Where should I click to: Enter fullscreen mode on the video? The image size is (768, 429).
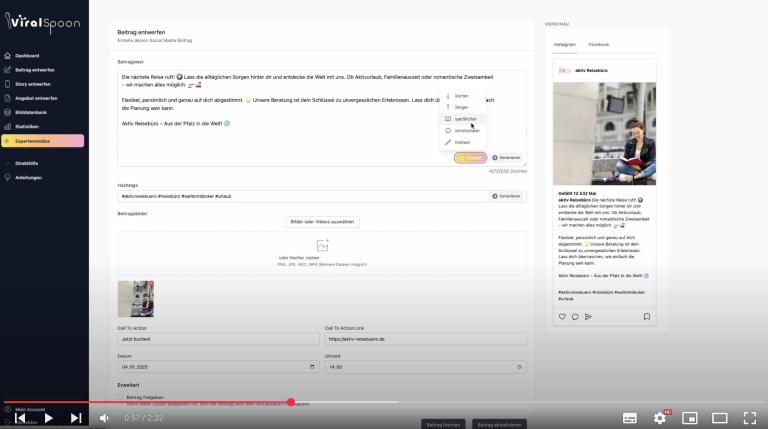click(750, 417)
